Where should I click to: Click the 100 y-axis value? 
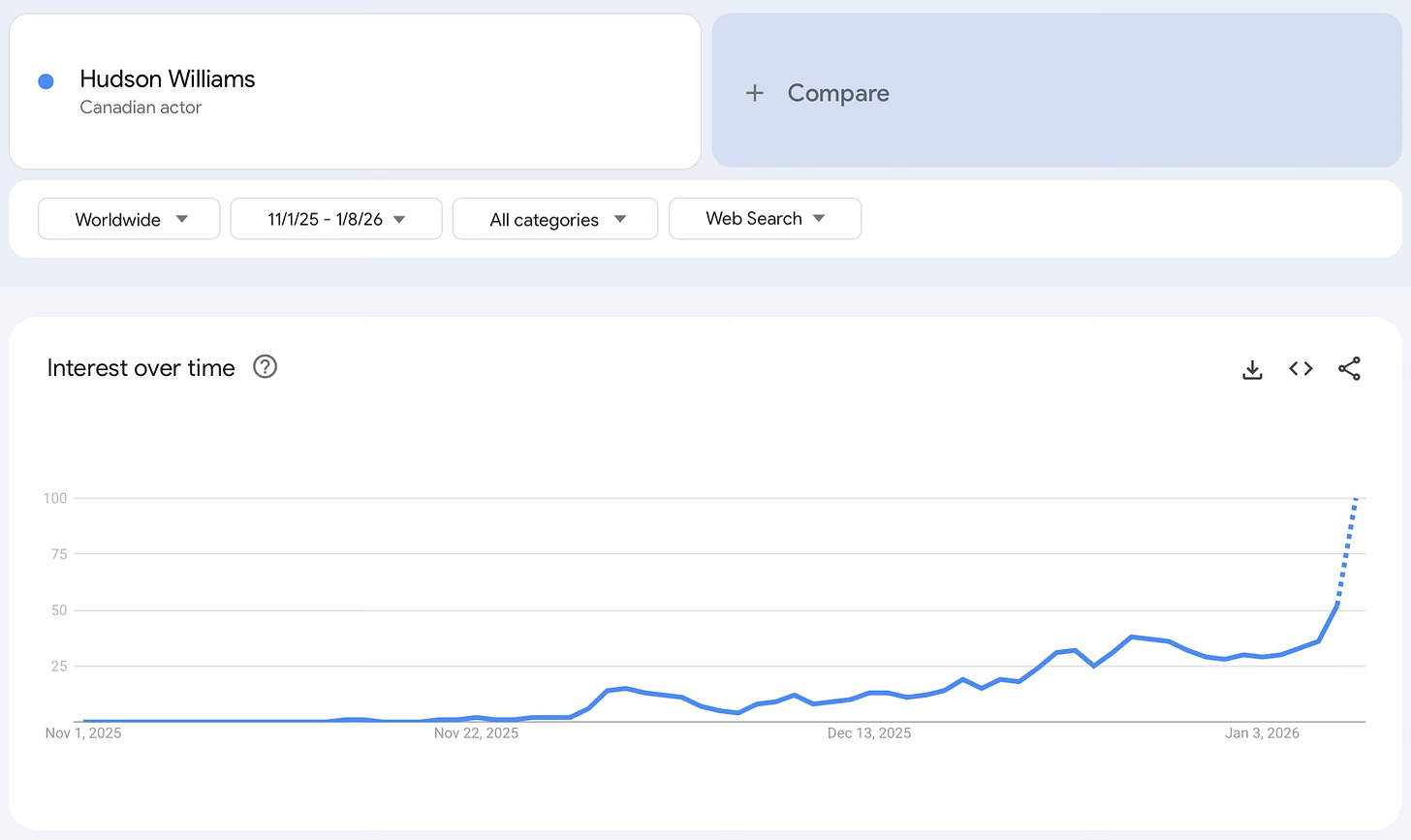click(x=55, y=498)
